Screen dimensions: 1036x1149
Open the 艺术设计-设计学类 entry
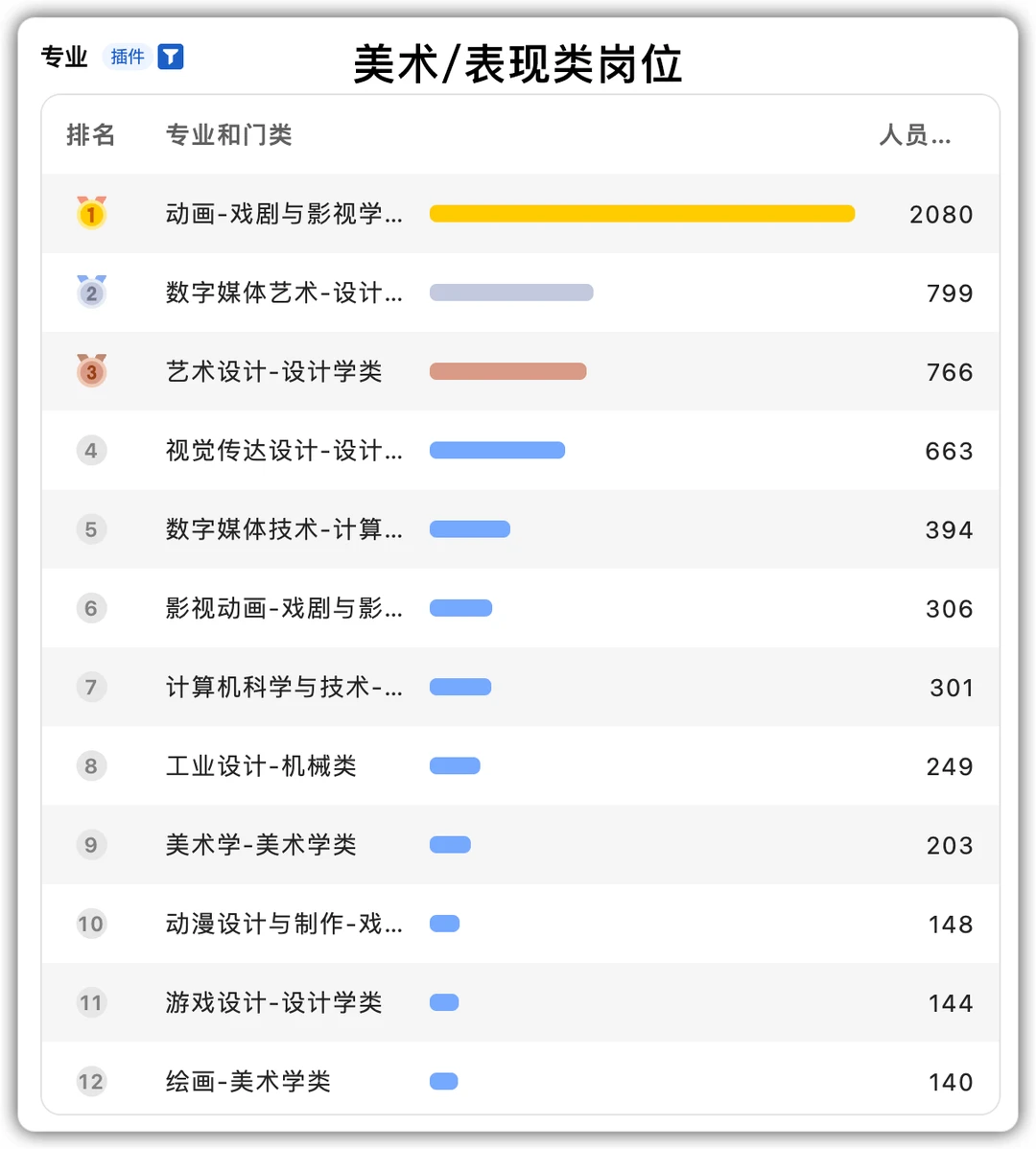tap(273, 371)
